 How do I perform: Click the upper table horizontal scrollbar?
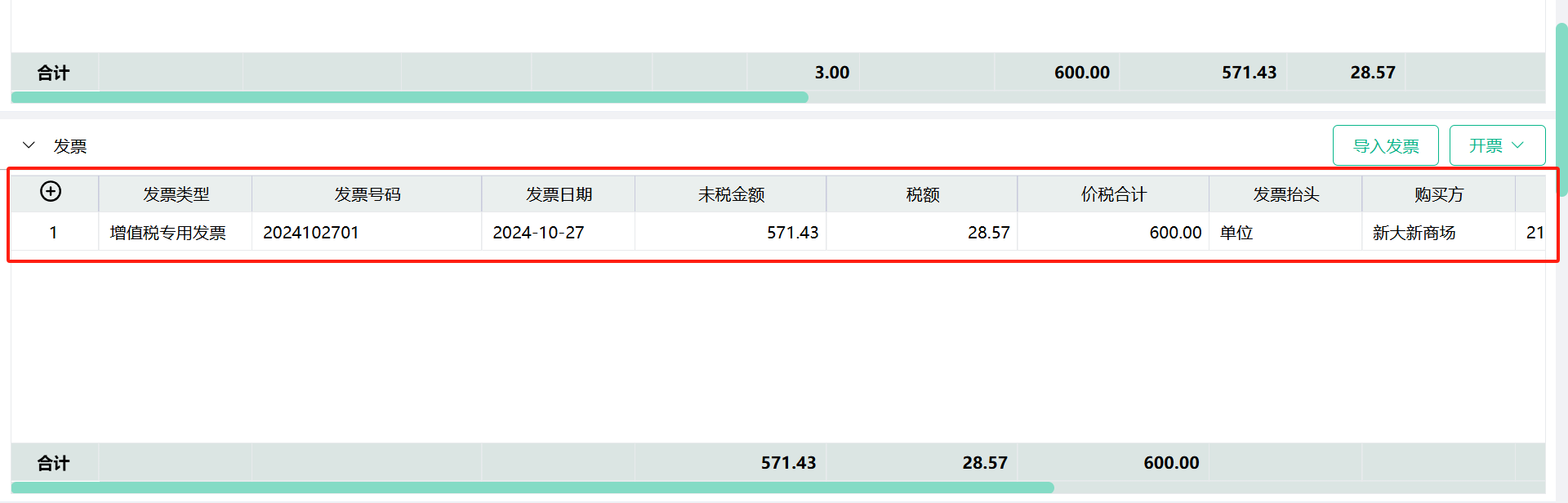[410, 97]
